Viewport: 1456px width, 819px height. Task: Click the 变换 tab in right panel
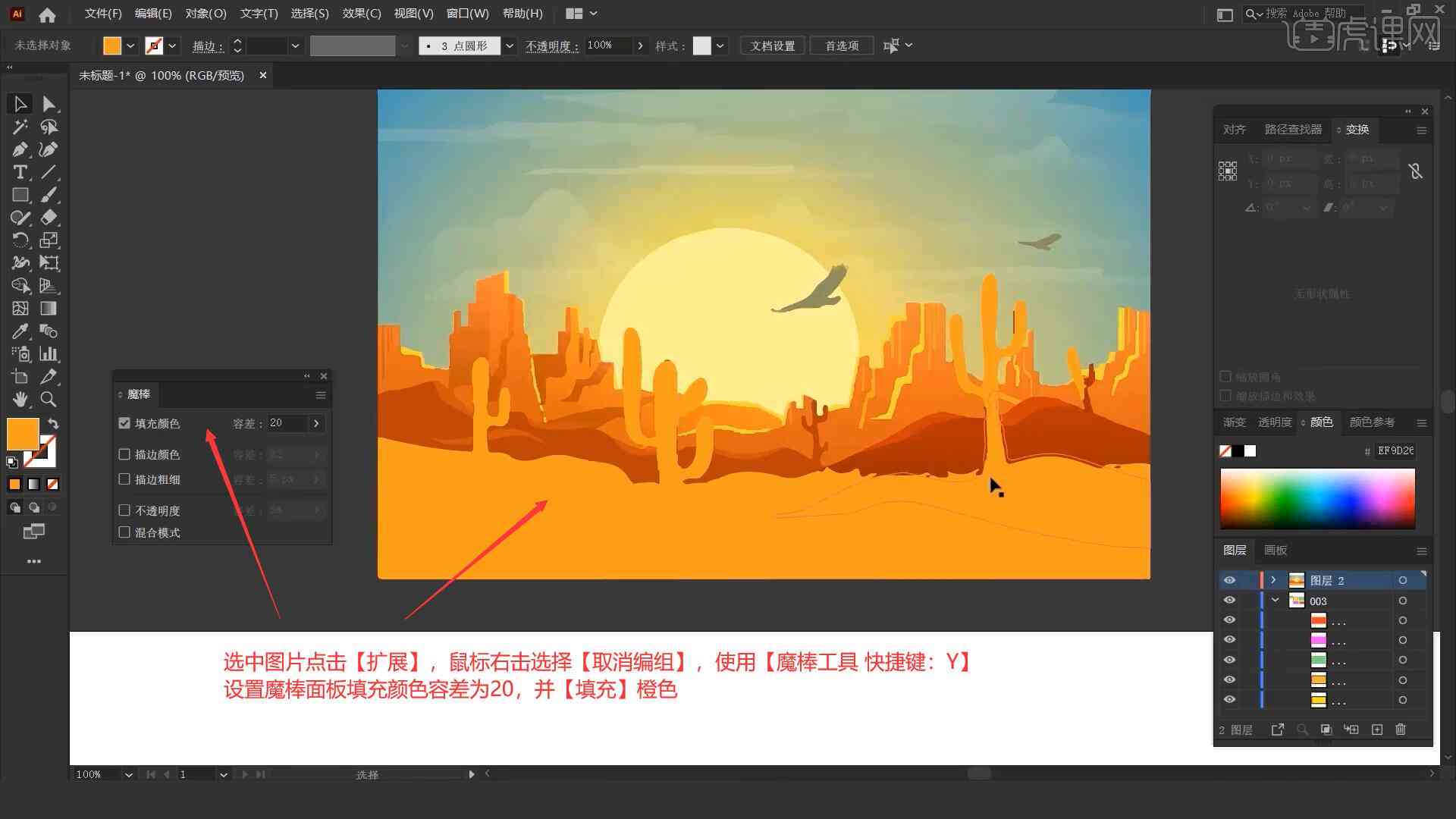pos(1357,128)
